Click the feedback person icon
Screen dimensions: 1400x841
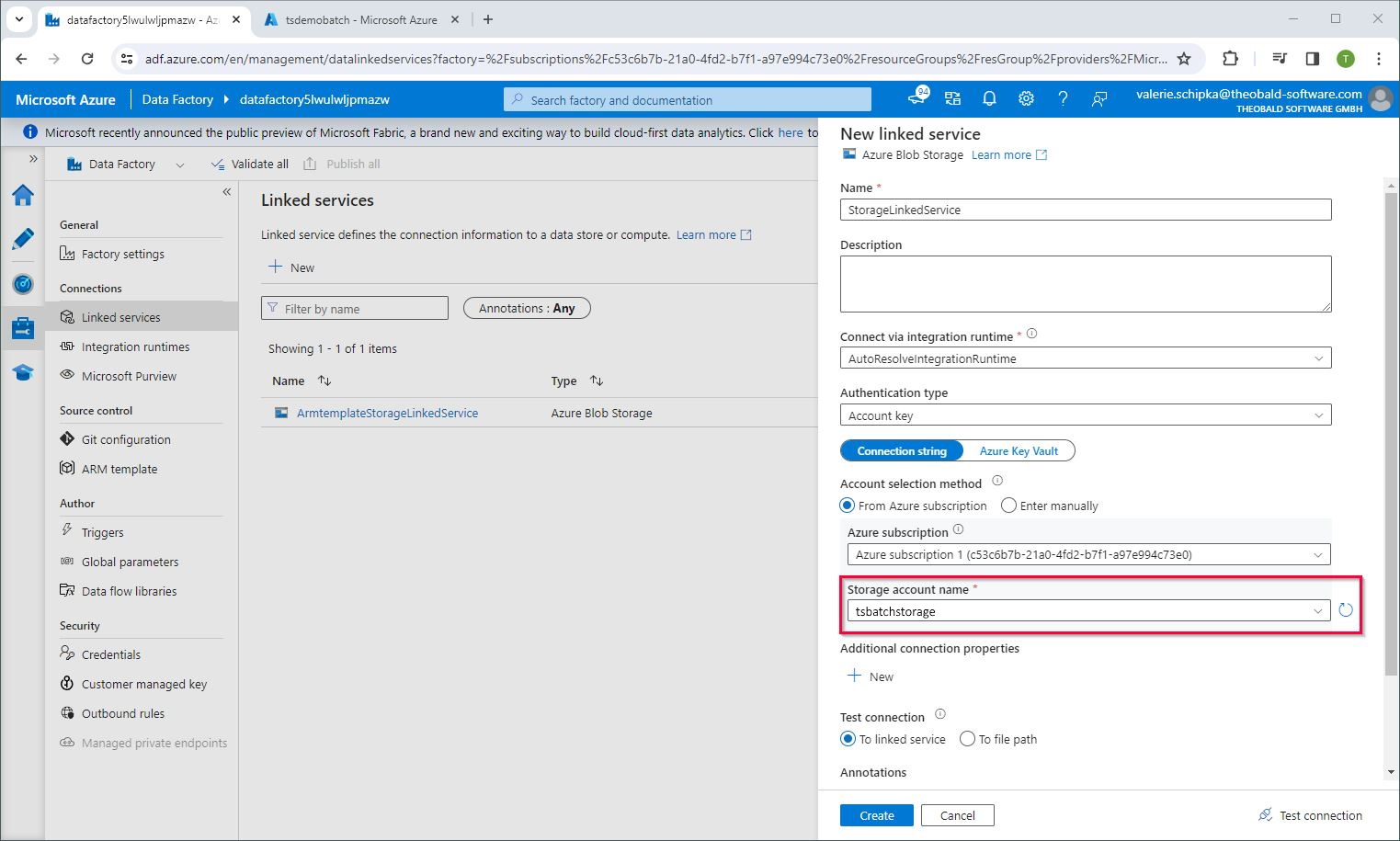(x=1099, y=99)
